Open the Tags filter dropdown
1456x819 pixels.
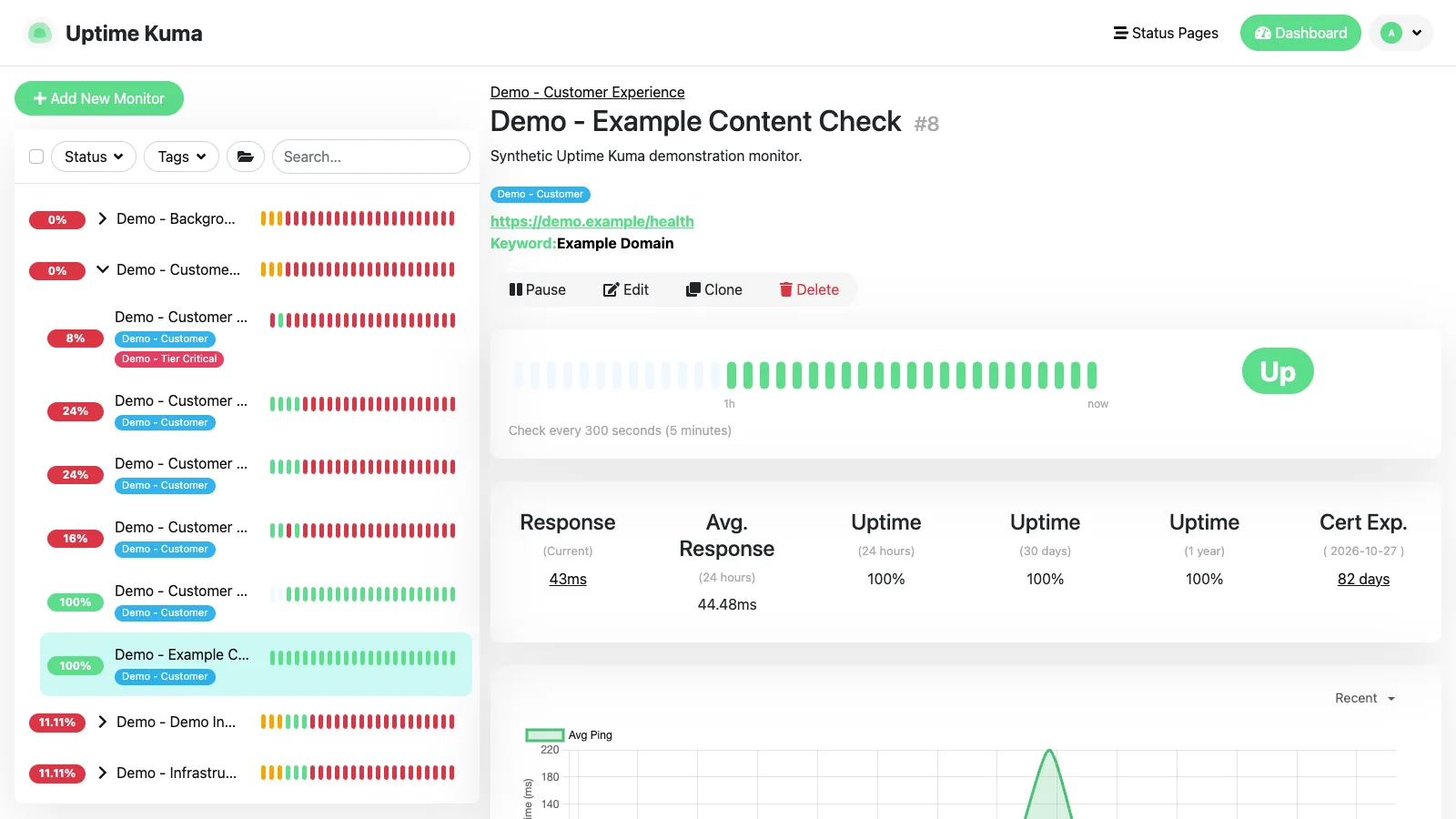coord(181,157)
